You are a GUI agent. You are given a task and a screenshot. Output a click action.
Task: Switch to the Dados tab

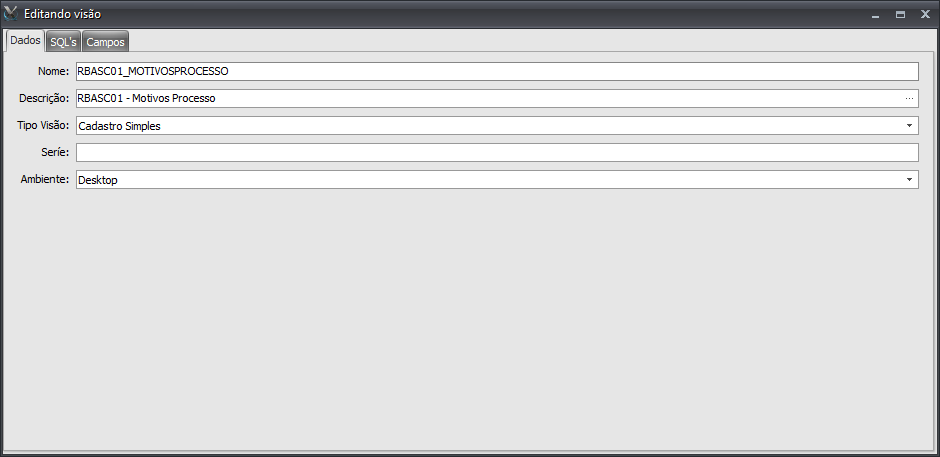point(25,41)
